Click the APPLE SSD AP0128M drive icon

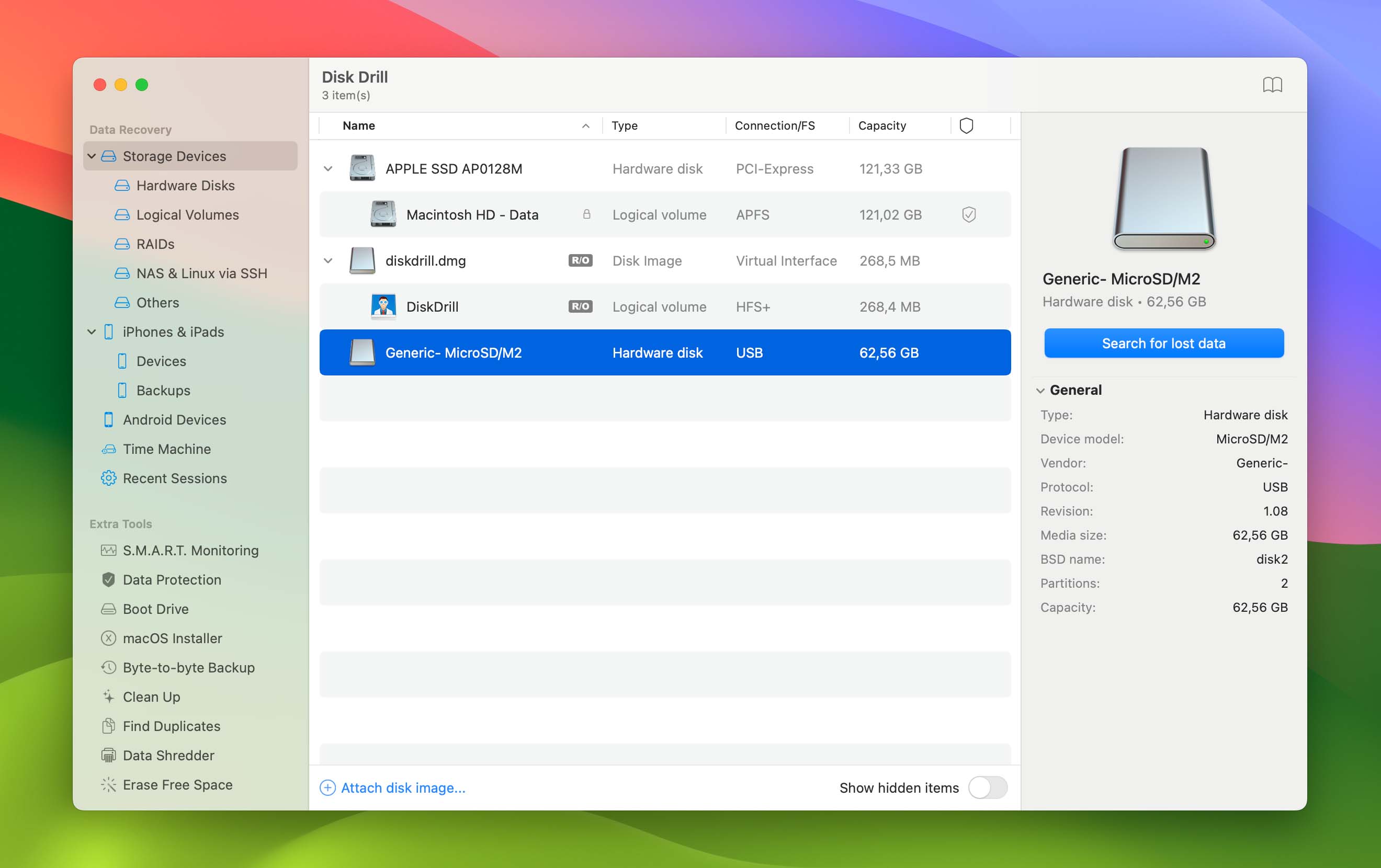tap(363, 168)
